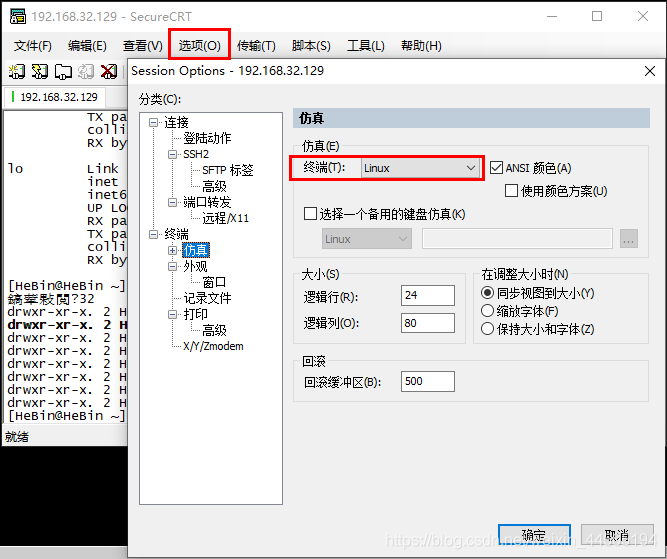
Task: Expand the 仿真 tree node
Action: [x=172, y=250]
